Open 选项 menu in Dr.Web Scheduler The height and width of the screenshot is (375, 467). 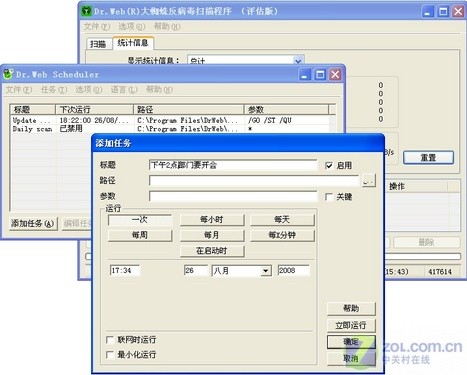point(89,89)
